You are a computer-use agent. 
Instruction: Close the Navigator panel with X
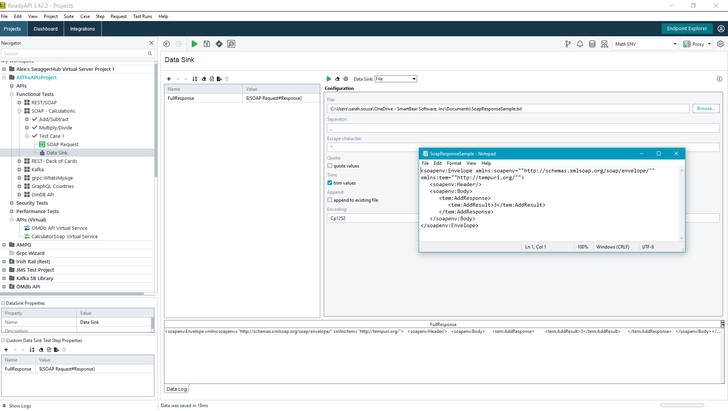tap(152, 44)
